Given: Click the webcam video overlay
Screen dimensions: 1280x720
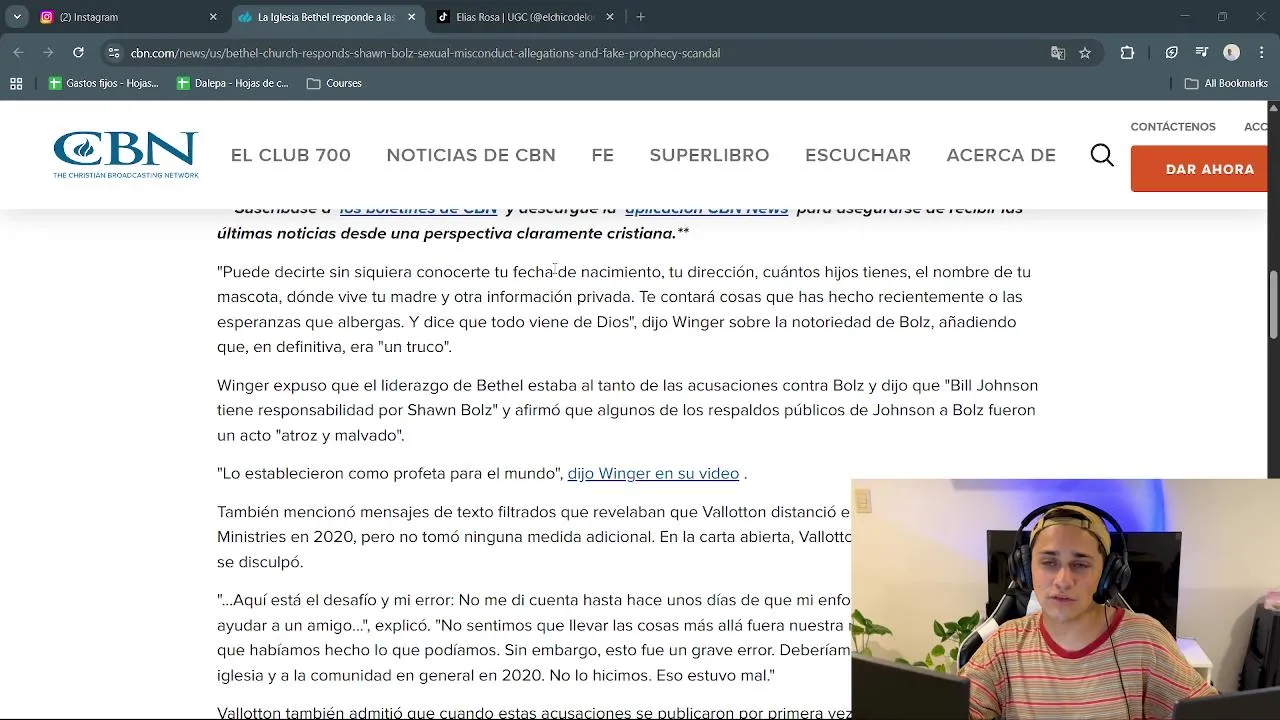Looking at the screenshot, I should point(1065,600).
